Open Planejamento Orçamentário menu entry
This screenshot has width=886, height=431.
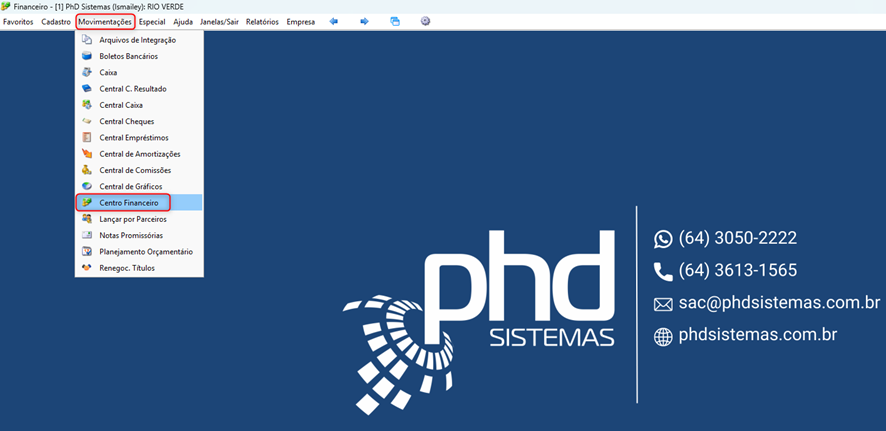[x=145, y=251]
